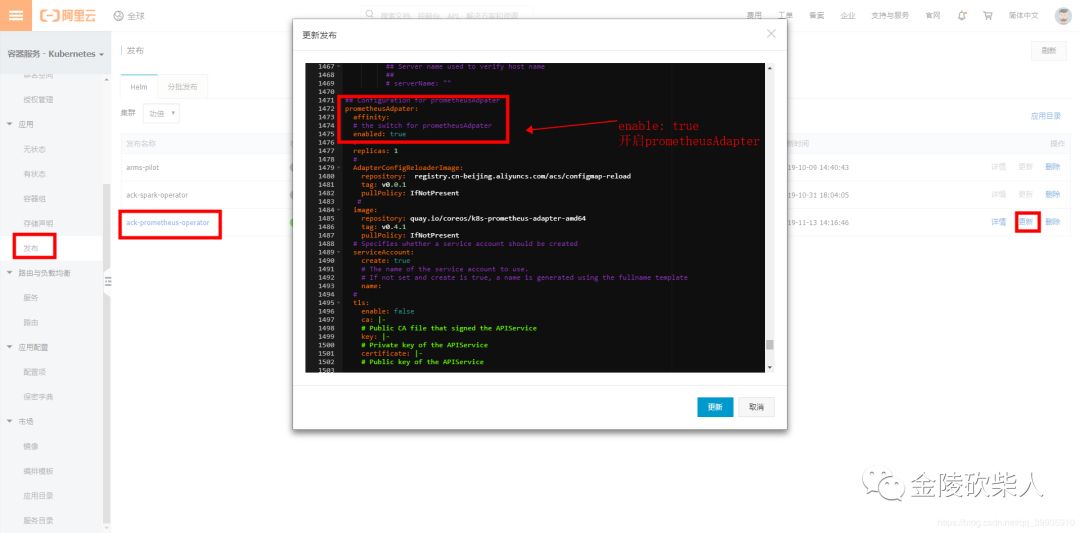
Task: Click the sidebar collapse handle
Action: click(107, 281)
